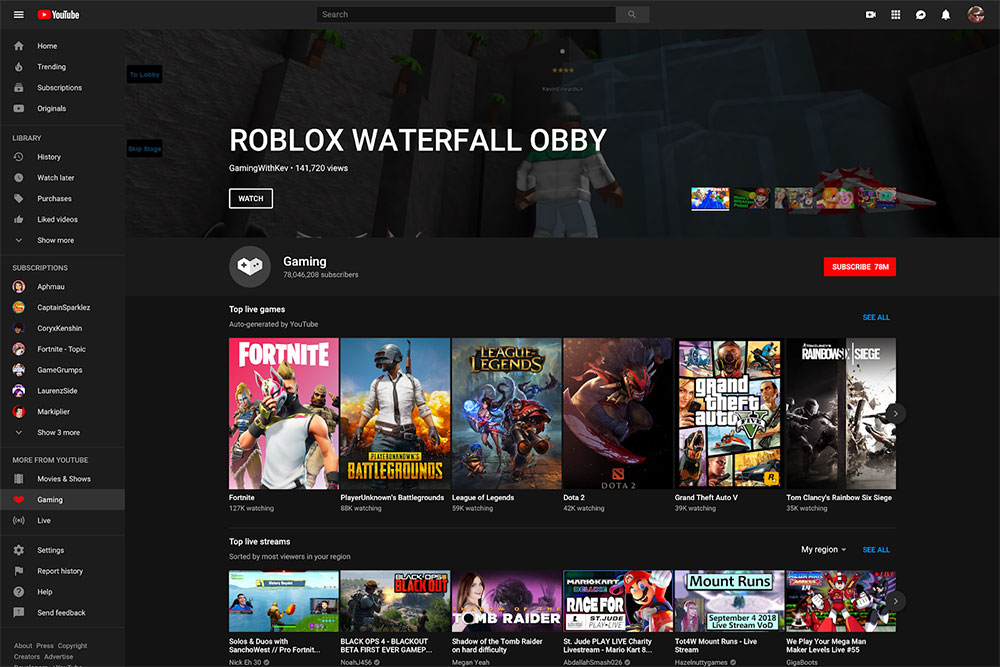Click the Aphmau channel avatar

click(x=18, y=286)
